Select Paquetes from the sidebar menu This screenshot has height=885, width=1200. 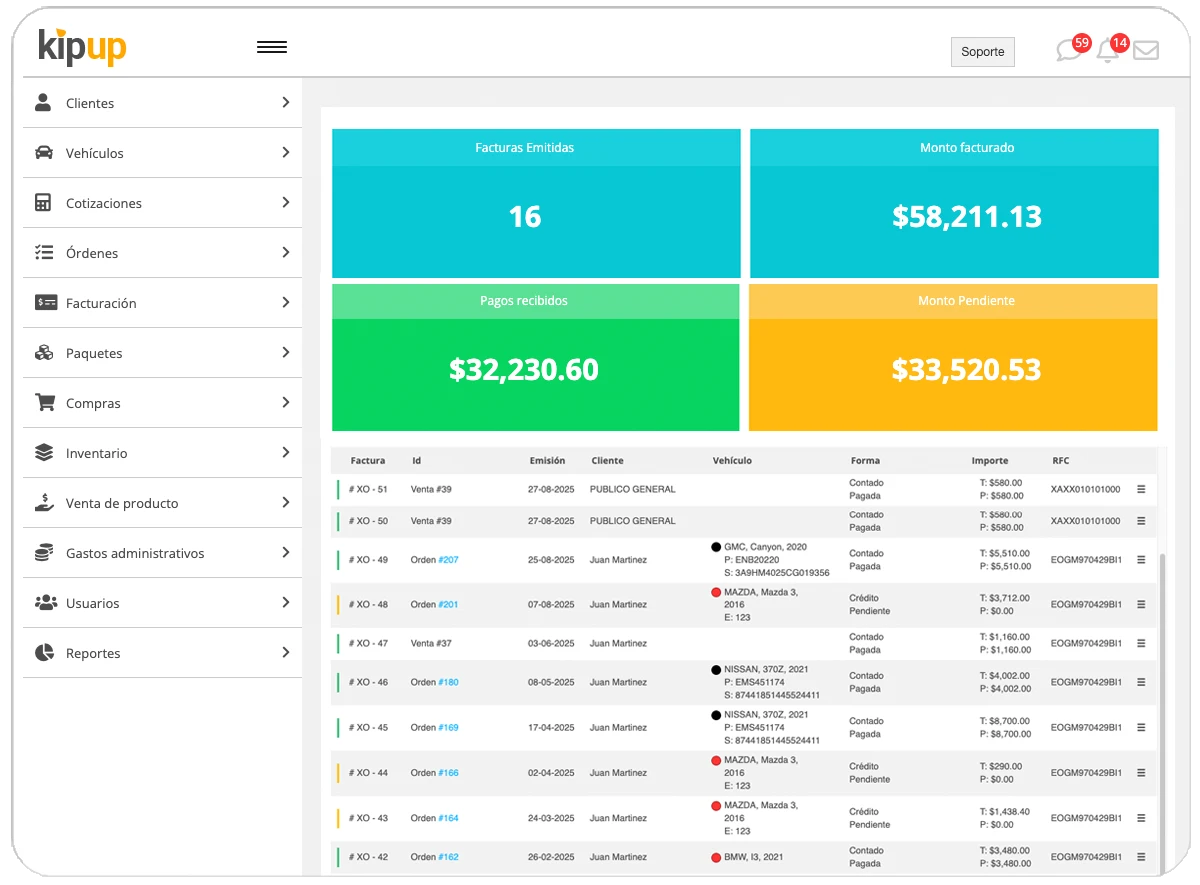(95, 352)
